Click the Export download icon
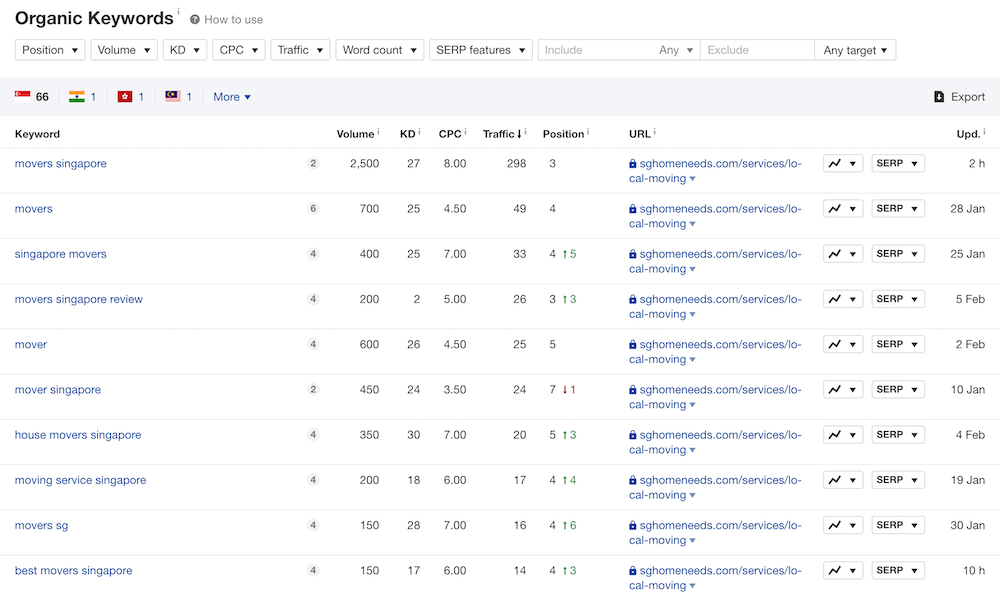Screen dimensions: 1000x597 coord(939,97)
